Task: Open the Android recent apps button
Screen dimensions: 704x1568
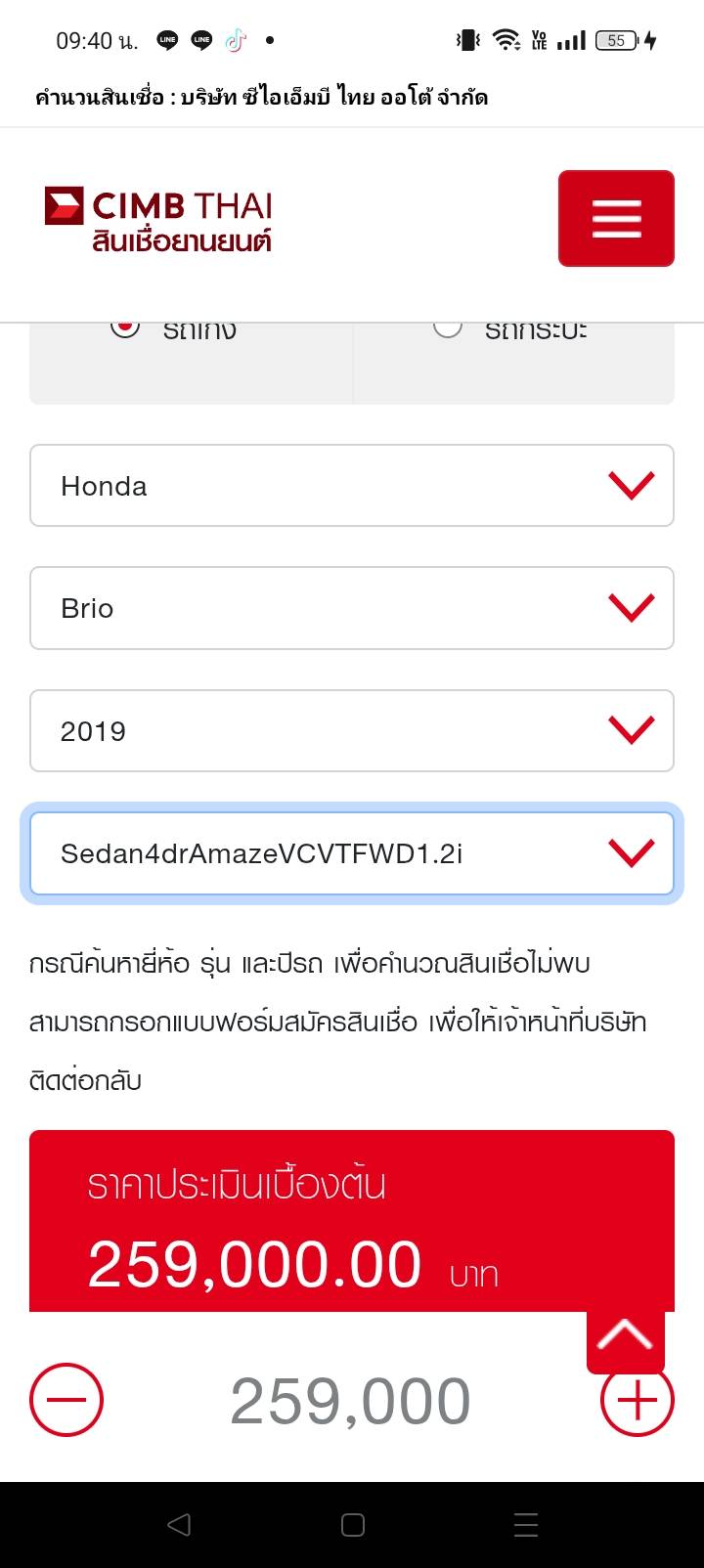Action: [526, 1525]
